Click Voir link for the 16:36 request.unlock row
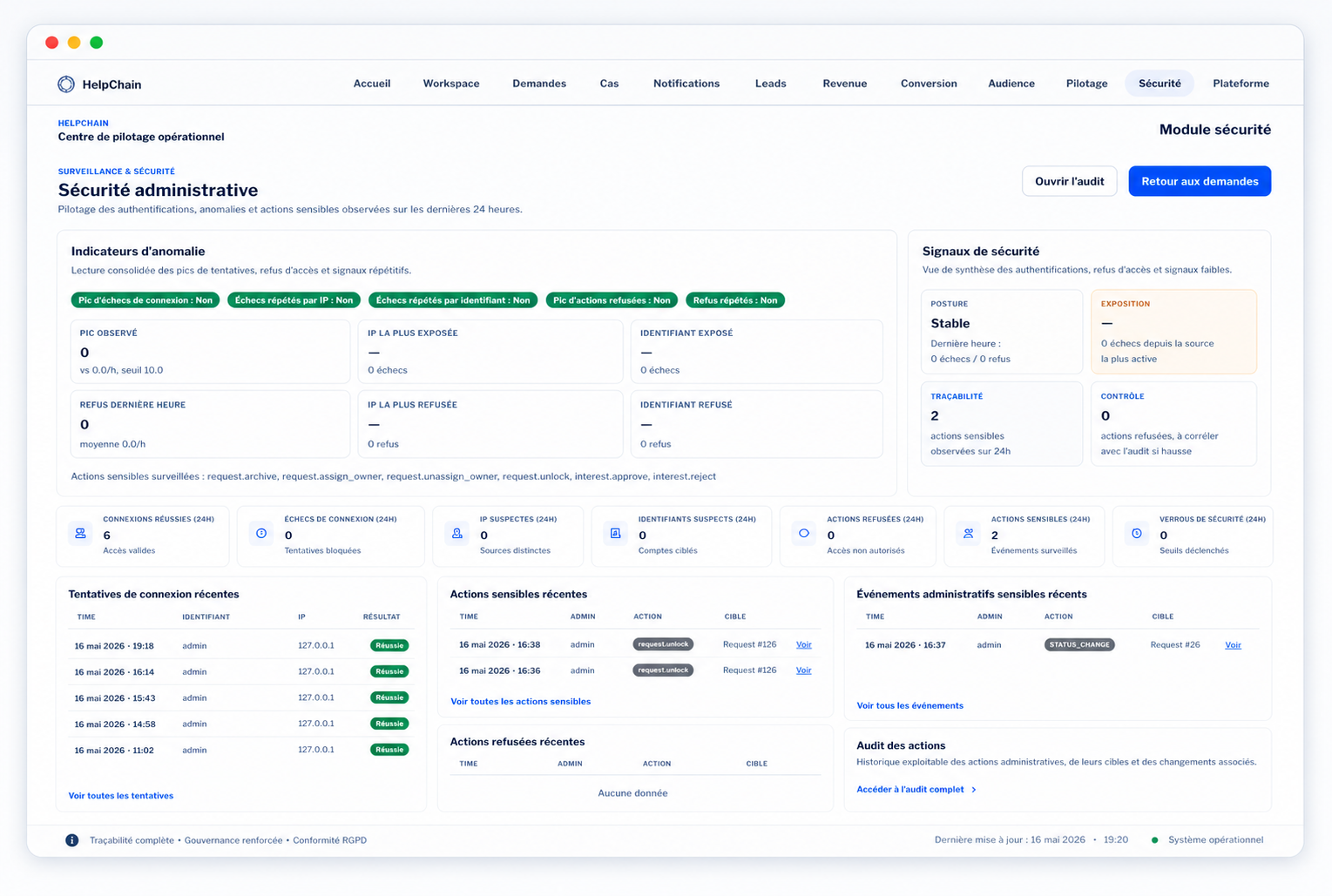 (803, 670)
